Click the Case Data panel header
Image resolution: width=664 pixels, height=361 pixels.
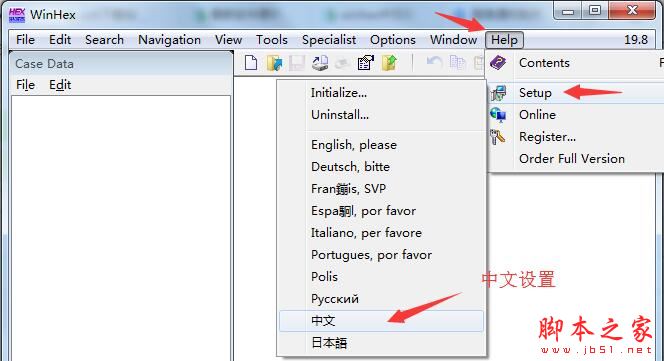121,64
